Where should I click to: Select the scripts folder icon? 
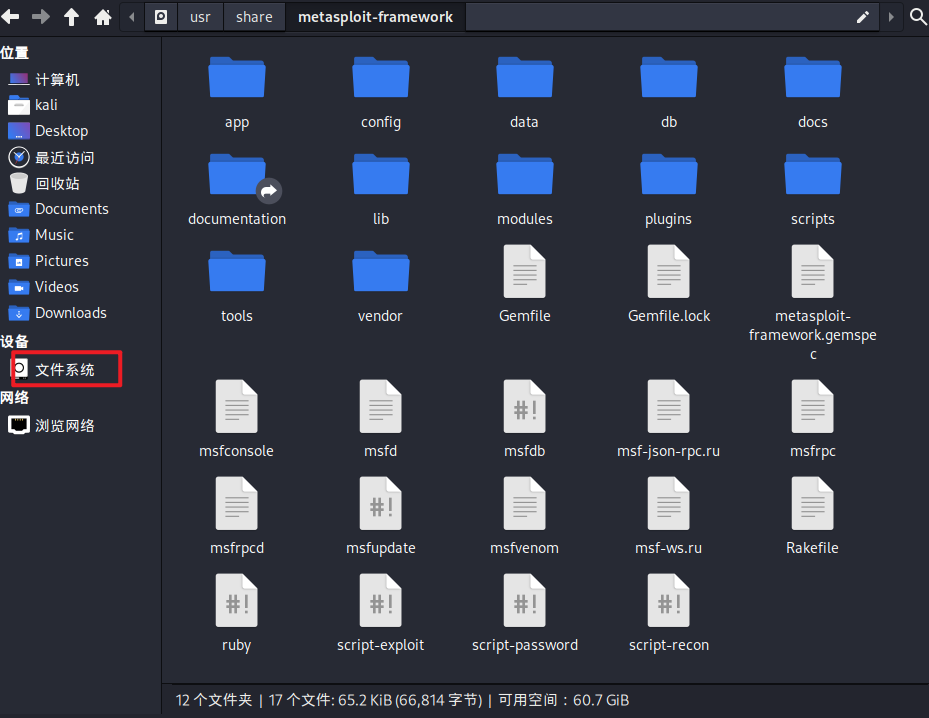coord(813,174)
